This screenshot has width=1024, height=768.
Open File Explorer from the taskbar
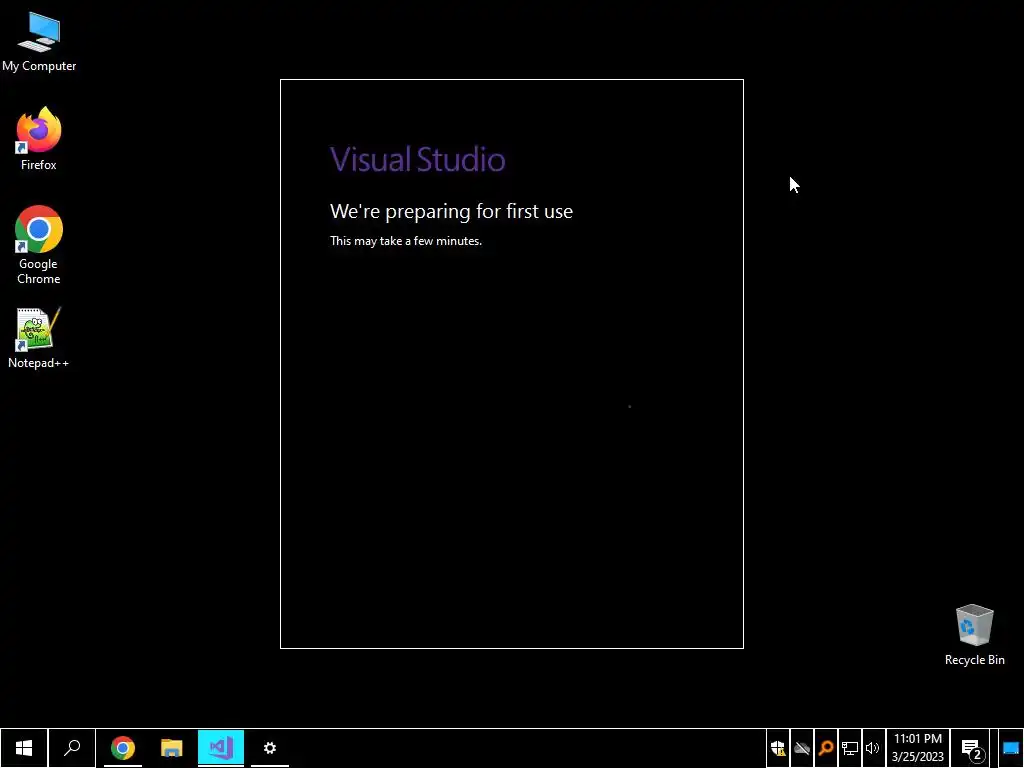pyautogui.click(x=172, y=748)
